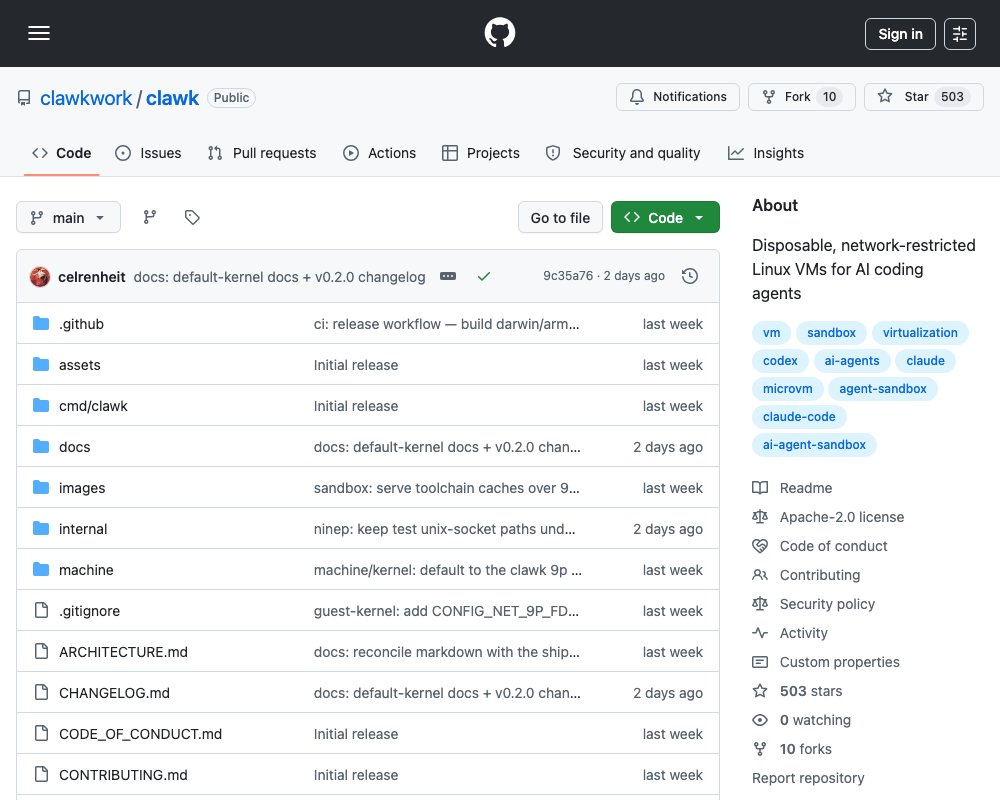Open commit history clock icon
The width and height of the screenshot is (1000, 800).
click(x=689, y=276)
